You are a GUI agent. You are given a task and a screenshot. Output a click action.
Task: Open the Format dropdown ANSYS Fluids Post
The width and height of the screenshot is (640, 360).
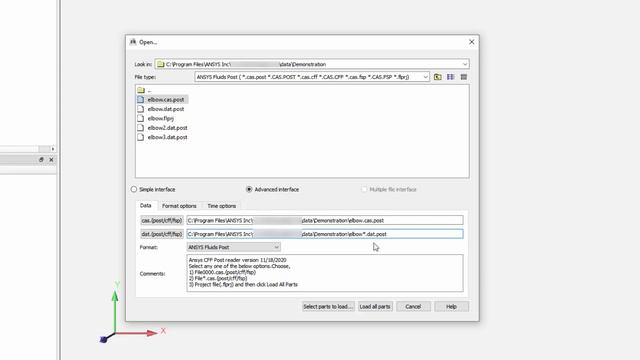click(x=233, y=247)
